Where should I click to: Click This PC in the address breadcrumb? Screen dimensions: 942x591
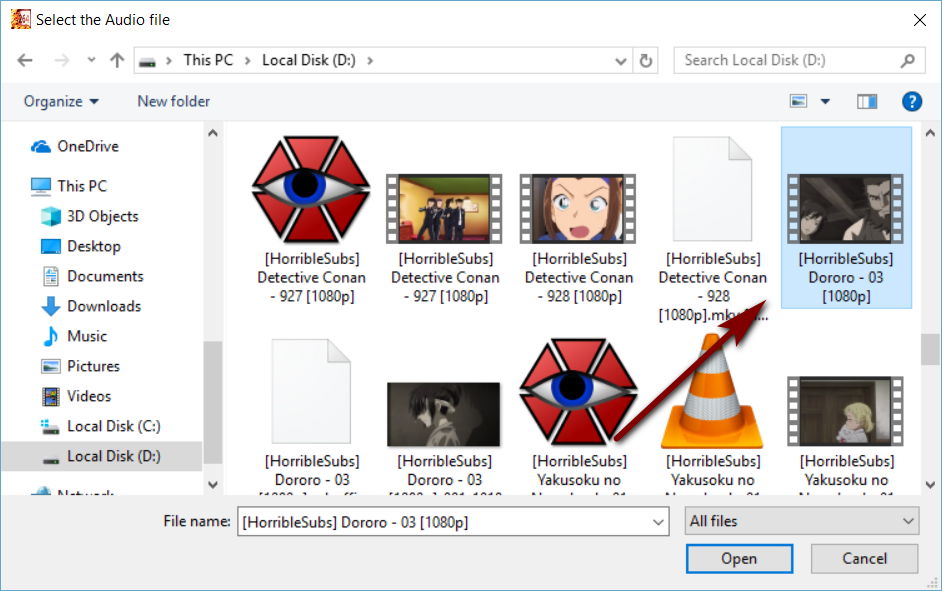pos(208,60)
